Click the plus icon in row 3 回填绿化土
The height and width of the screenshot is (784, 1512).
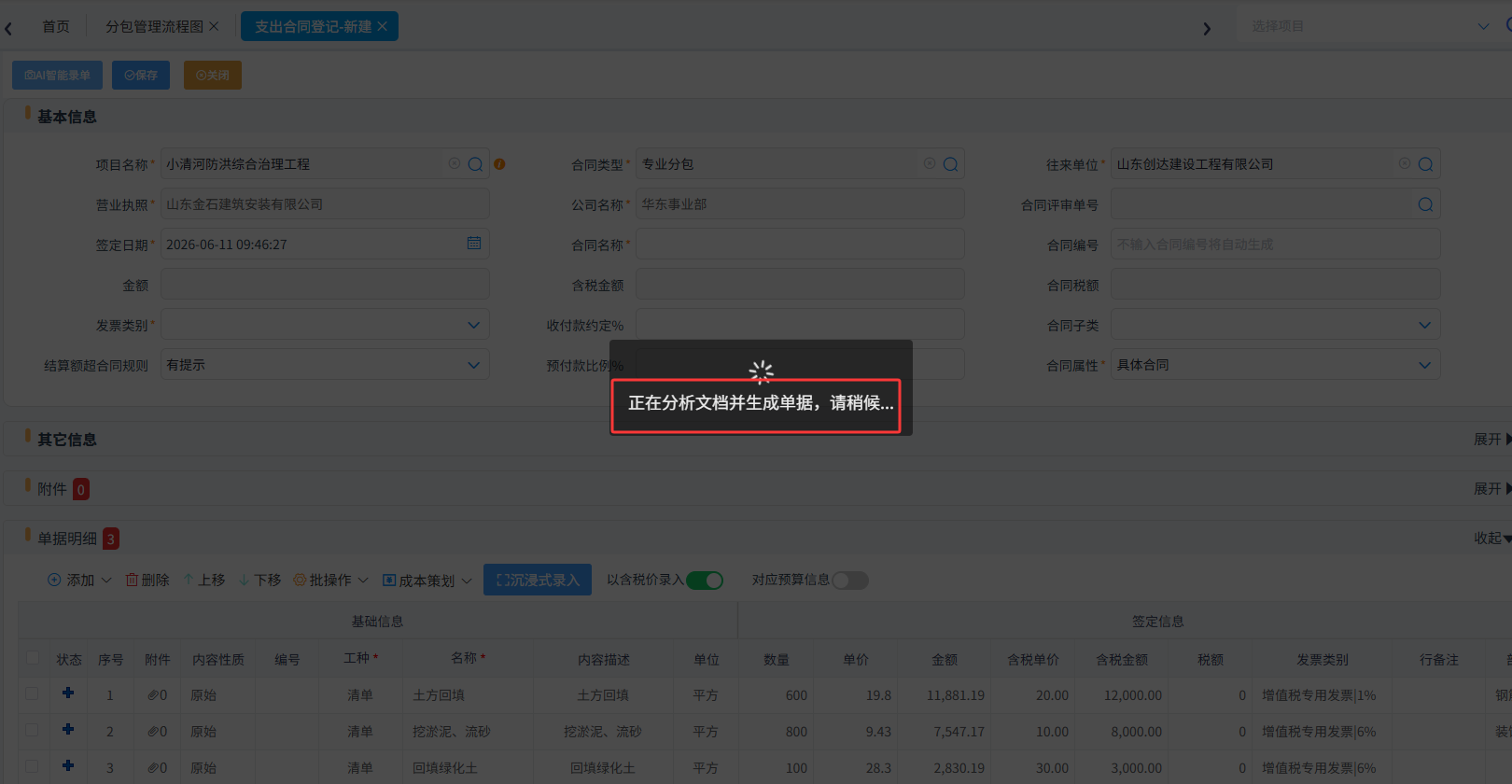click(68, 766)
